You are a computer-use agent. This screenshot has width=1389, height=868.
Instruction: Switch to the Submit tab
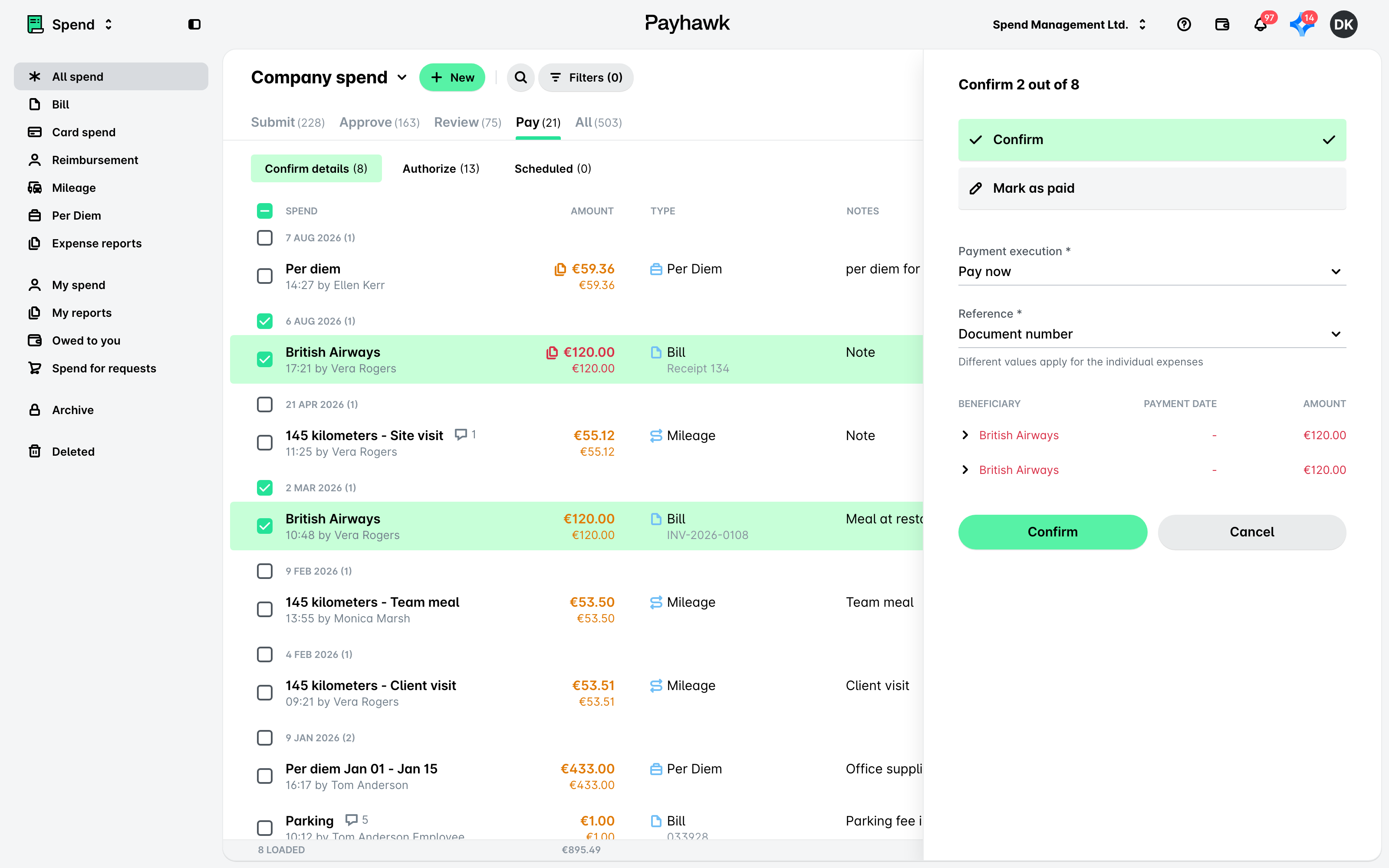(287, 122)
